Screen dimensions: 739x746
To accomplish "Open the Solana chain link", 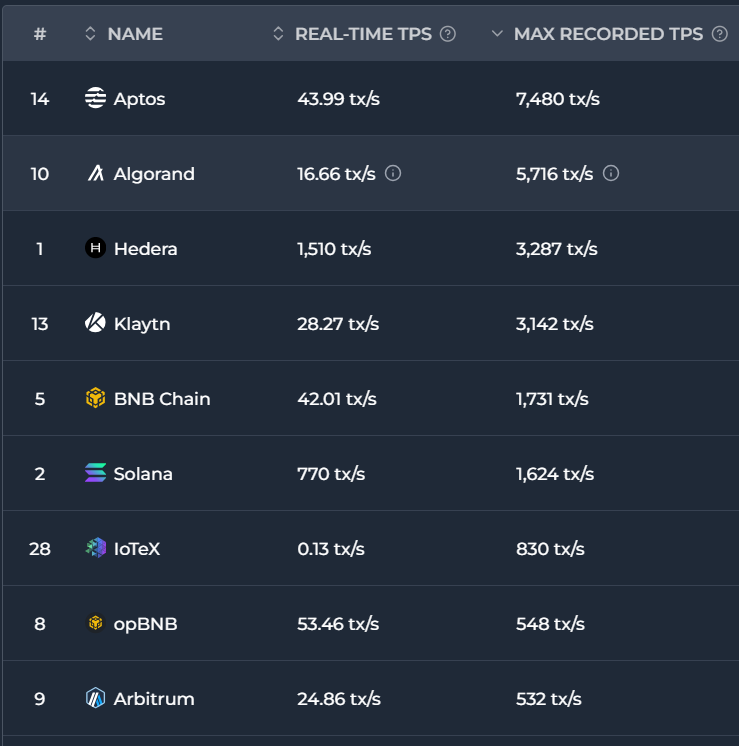I will tap(143, 474).
